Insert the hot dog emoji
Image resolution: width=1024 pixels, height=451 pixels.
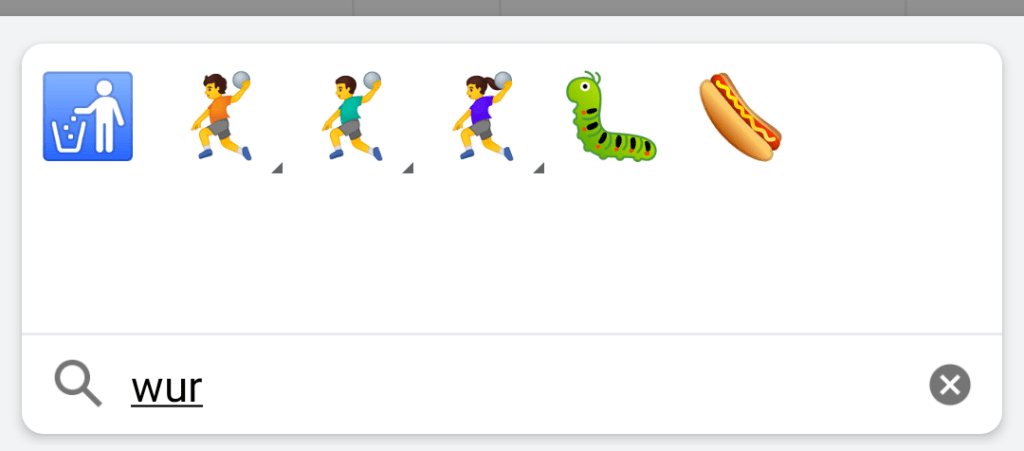point(741,116)
